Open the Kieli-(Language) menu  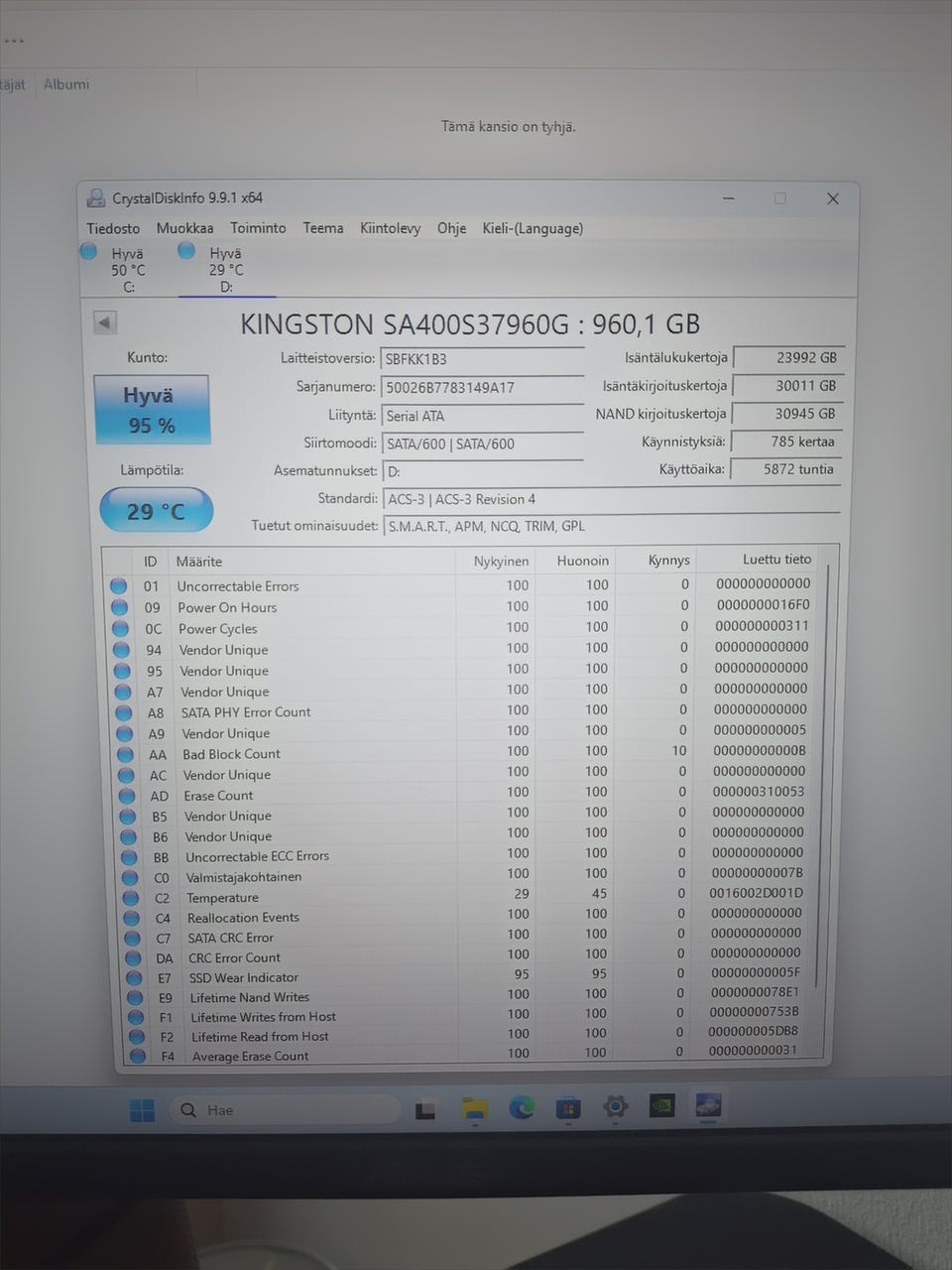pyautogui.click(x=533, y=228)
